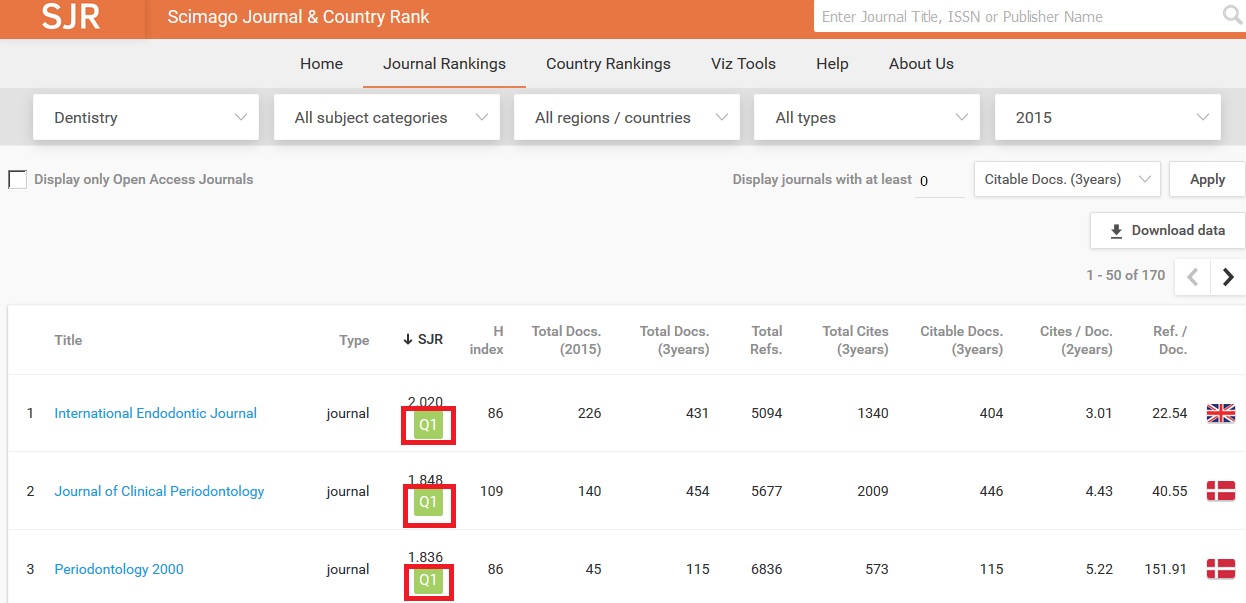The height and width of the screenshot is (603, 1246).
Task: Click Ref. / Doc. column header
Action: tap(1170, 340)
